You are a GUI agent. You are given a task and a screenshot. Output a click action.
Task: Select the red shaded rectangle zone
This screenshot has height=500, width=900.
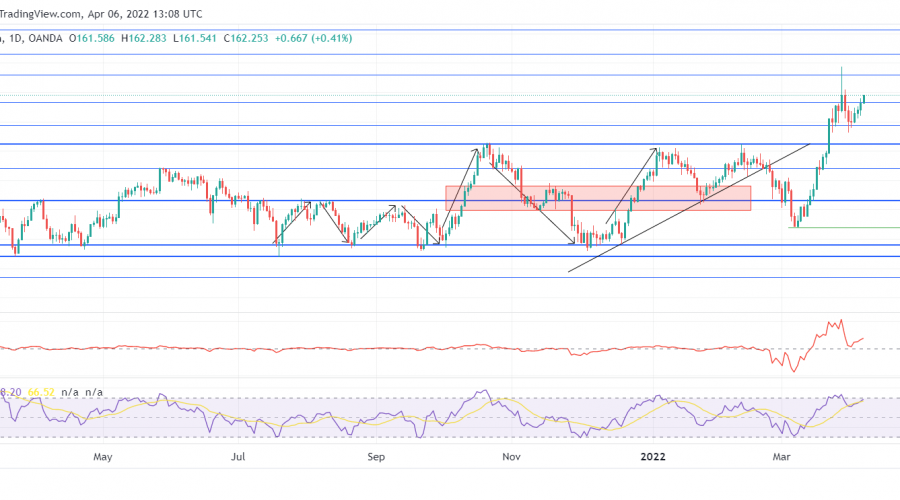coord(598,198)
